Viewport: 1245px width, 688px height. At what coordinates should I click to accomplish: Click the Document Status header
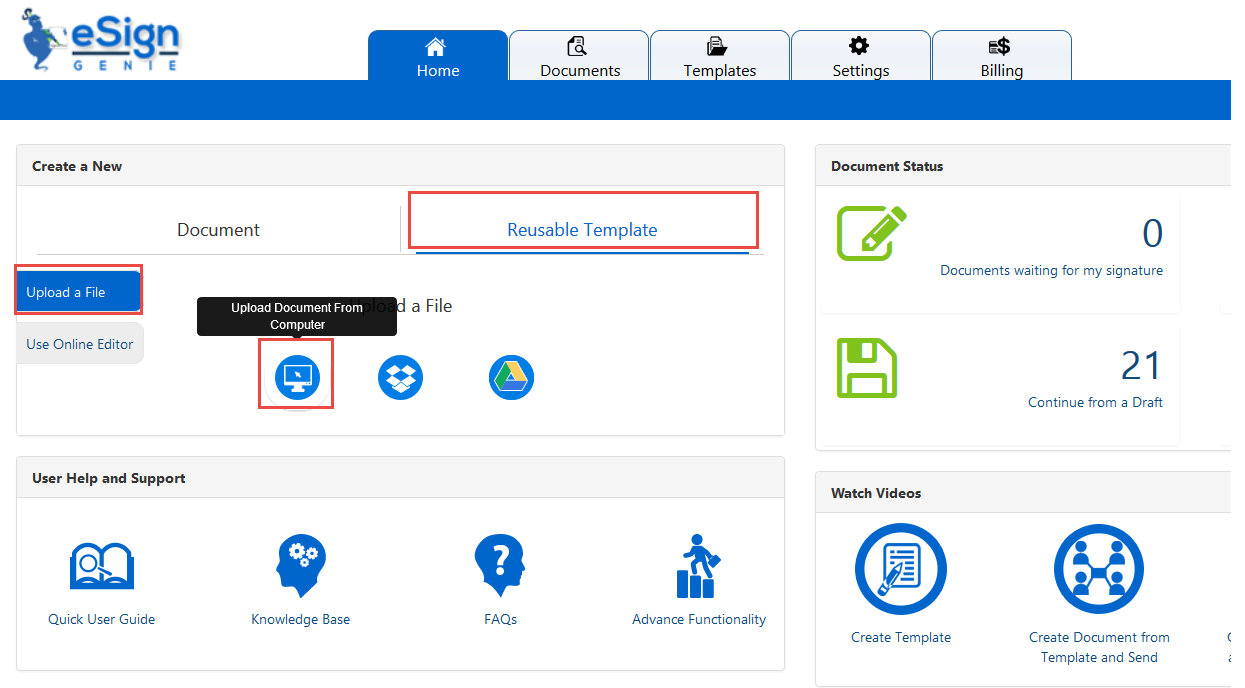coord(1023,166)
